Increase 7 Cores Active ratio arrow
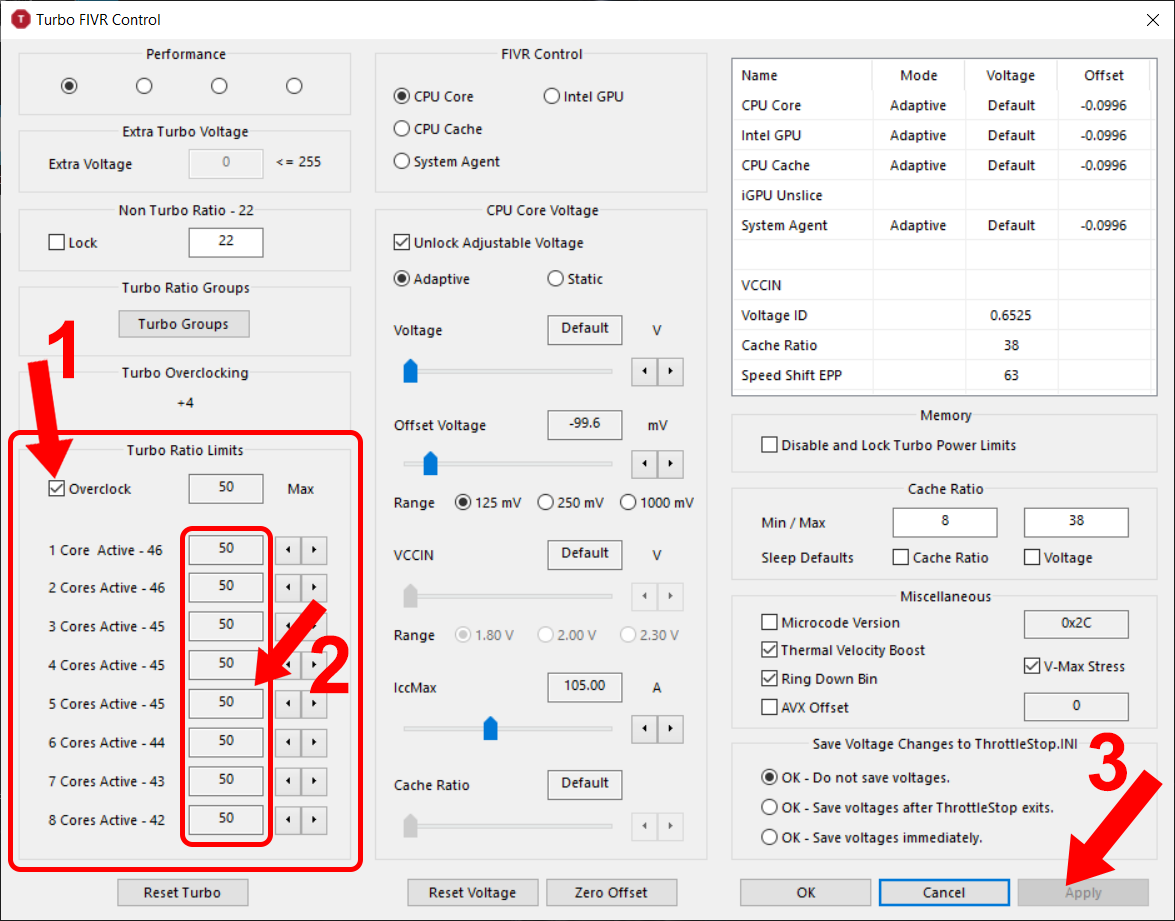Screen dimensions: 1175x921 pos(314,781)
